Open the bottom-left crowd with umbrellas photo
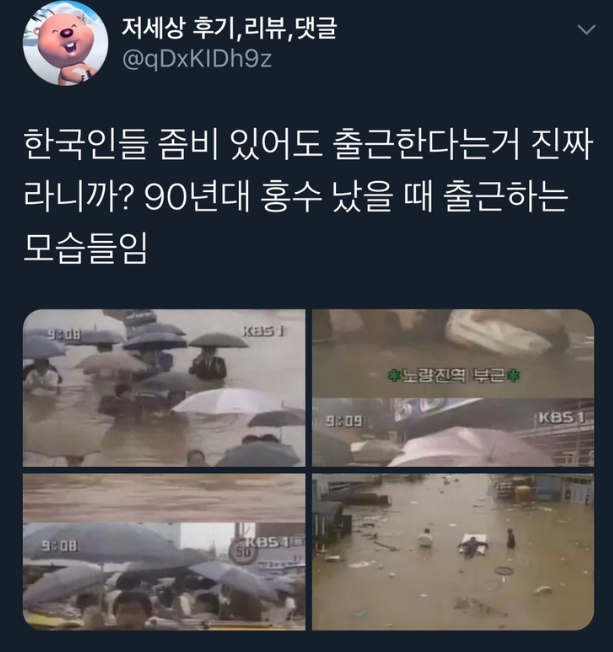This screenshot has width=613, height=652. [164, 552]
